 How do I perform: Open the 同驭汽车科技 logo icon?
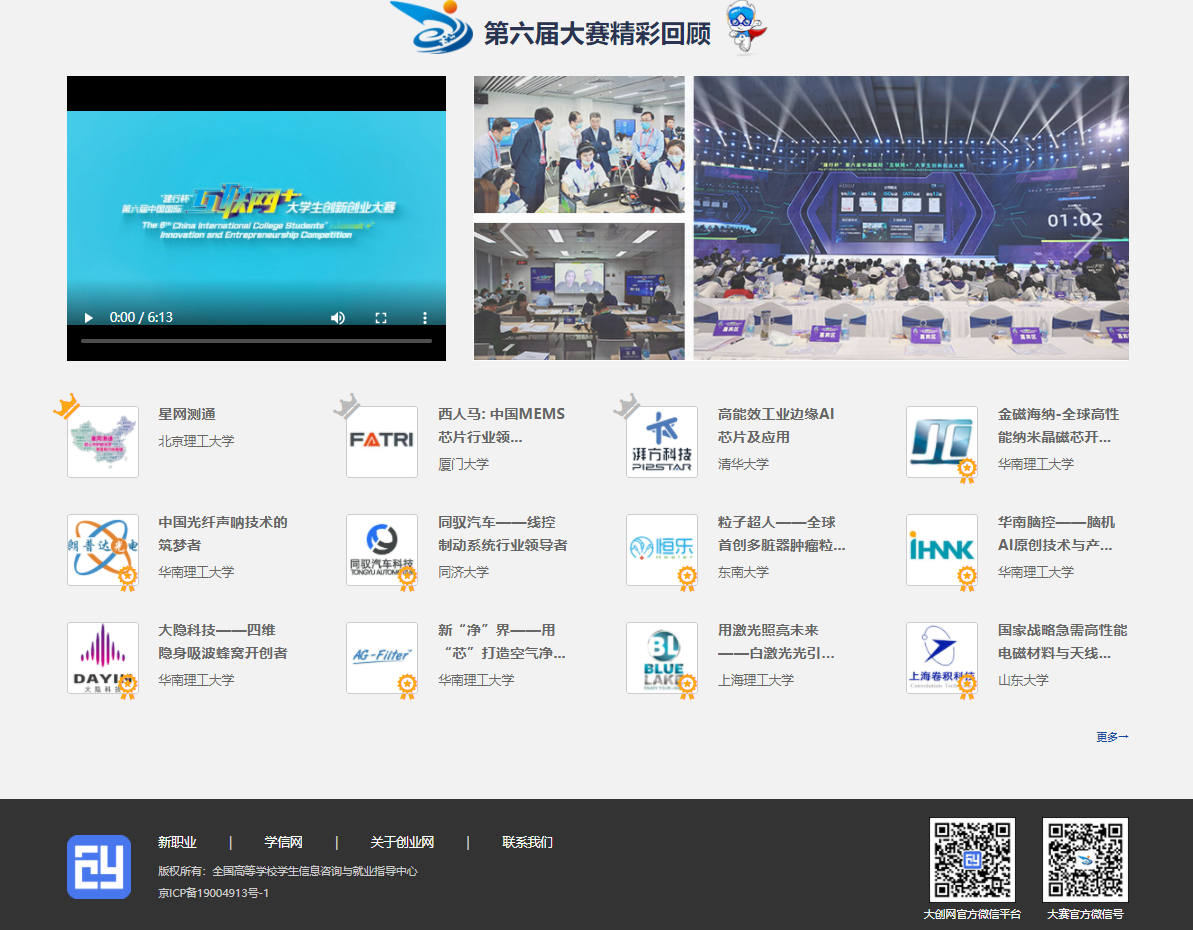pyautogui.click(x=382, y=549)
